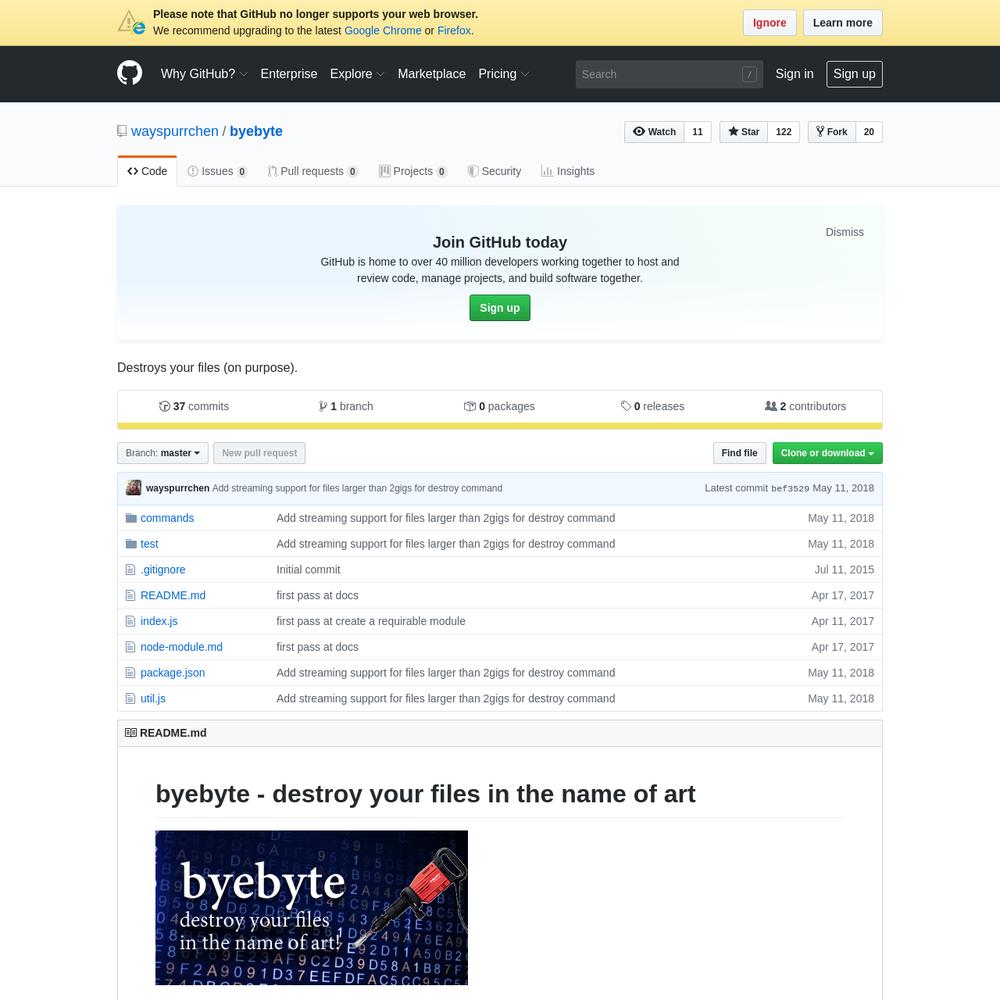Open the Branch: master selector

click(x=163, y=453)
